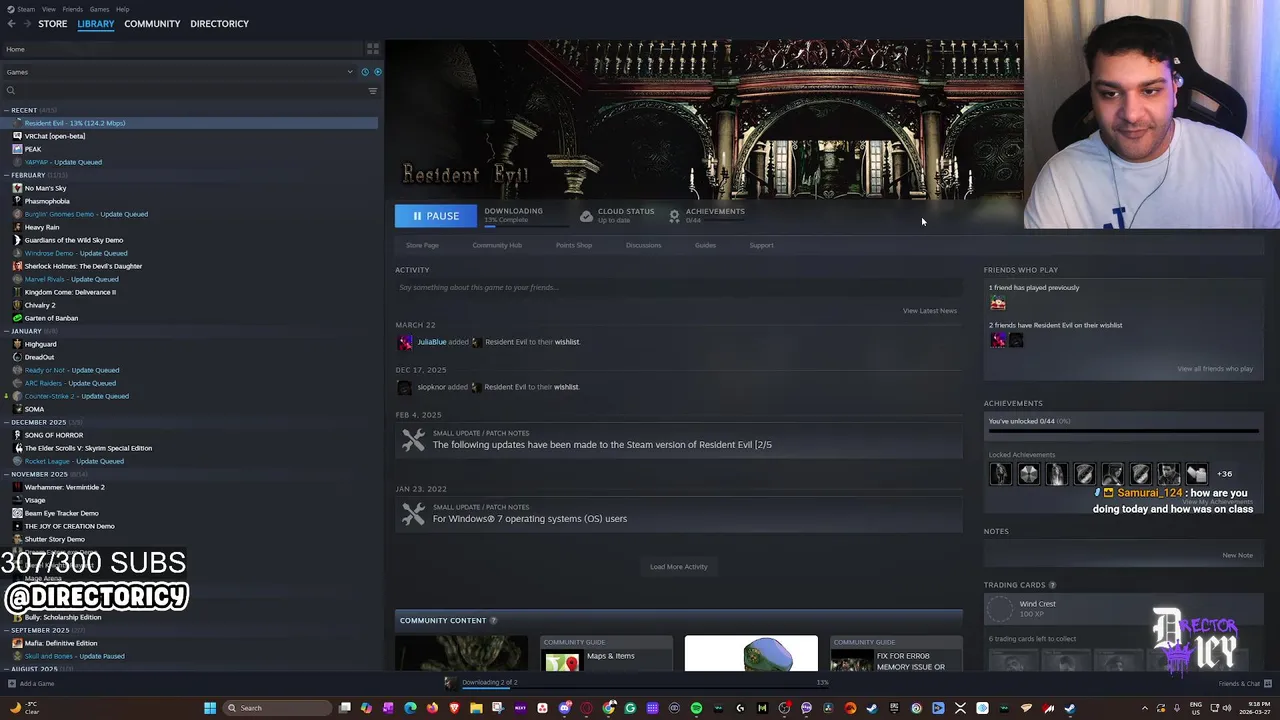
Task: Click the Warhammer: Vermintide 2 icon
Action: pos(17,487)
